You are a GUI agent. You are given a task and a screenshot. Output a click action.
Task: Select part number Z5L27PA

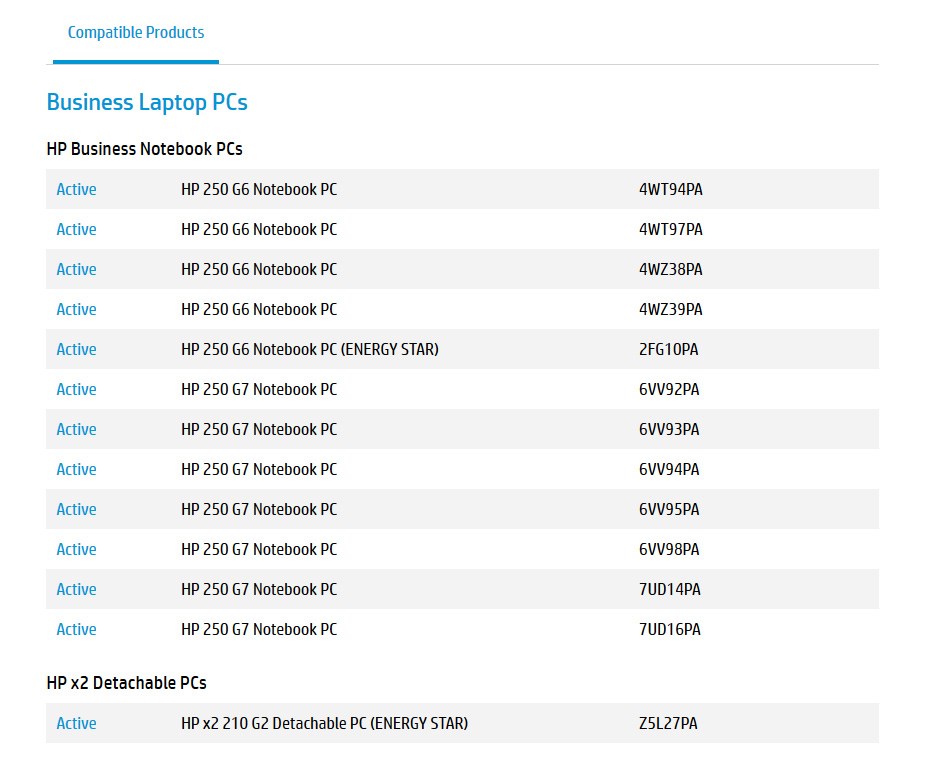pos(668,723)
